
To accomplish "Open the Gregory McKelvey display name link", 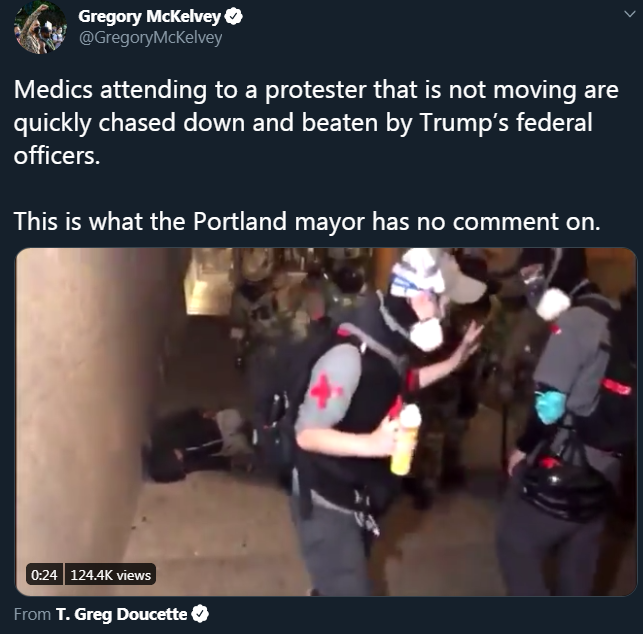I will pos(150,17).
